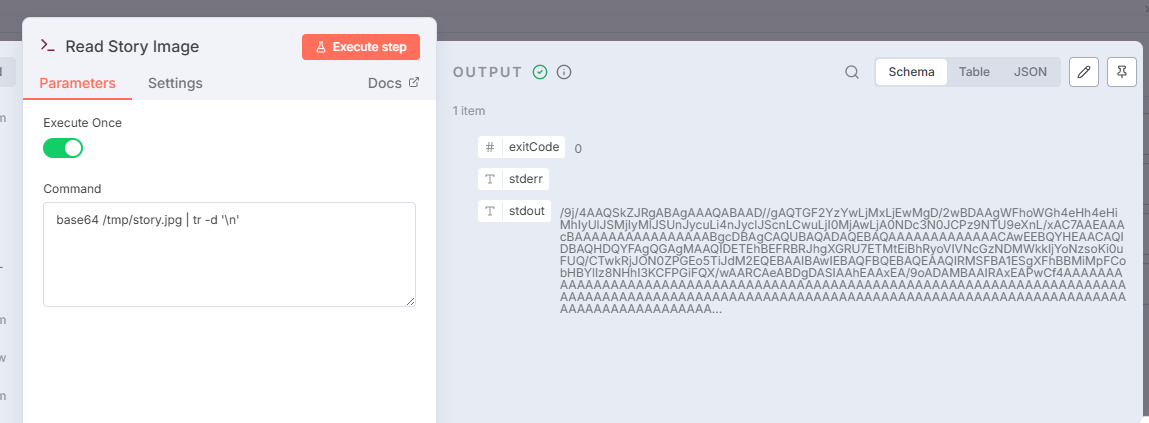Click the green success checkmark icon

click(x=540, y=72)
